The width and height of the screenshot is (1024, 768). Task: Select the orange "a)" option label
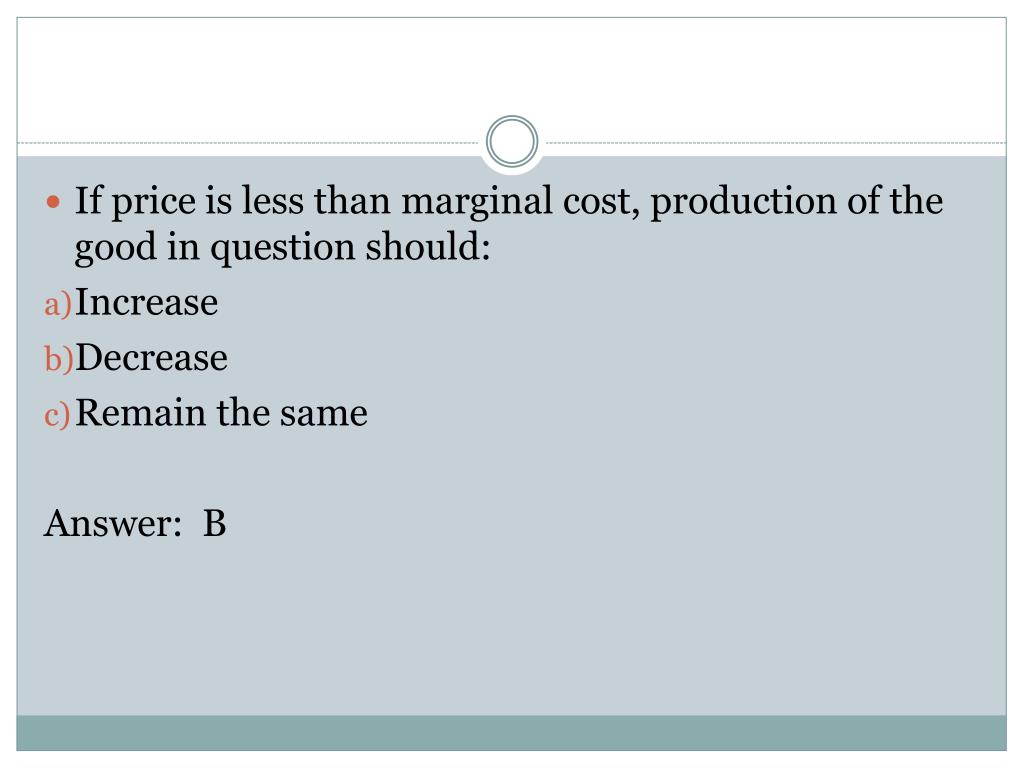tap(58, 304)
